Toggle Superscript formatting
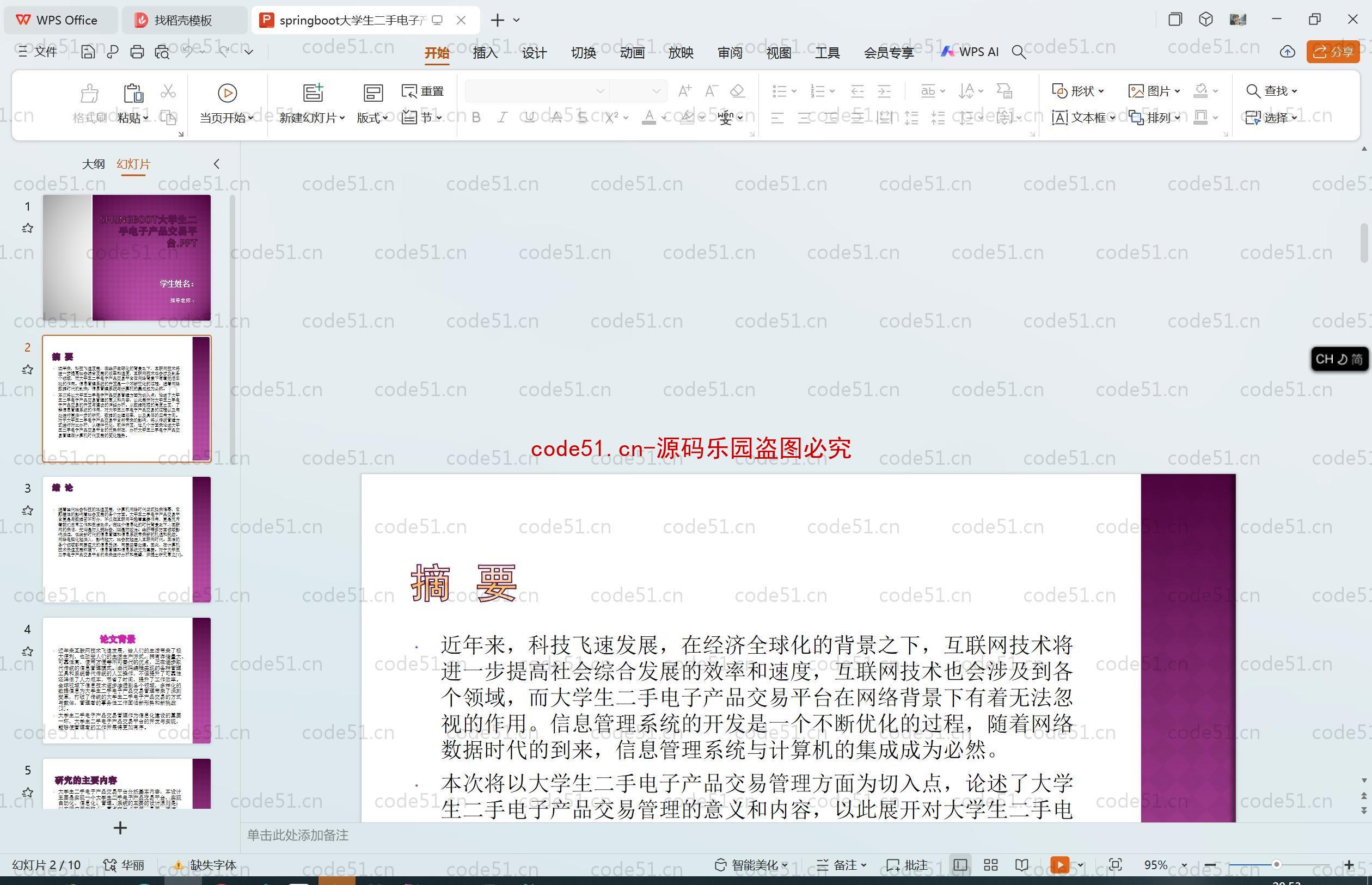 tap(611, 118)
